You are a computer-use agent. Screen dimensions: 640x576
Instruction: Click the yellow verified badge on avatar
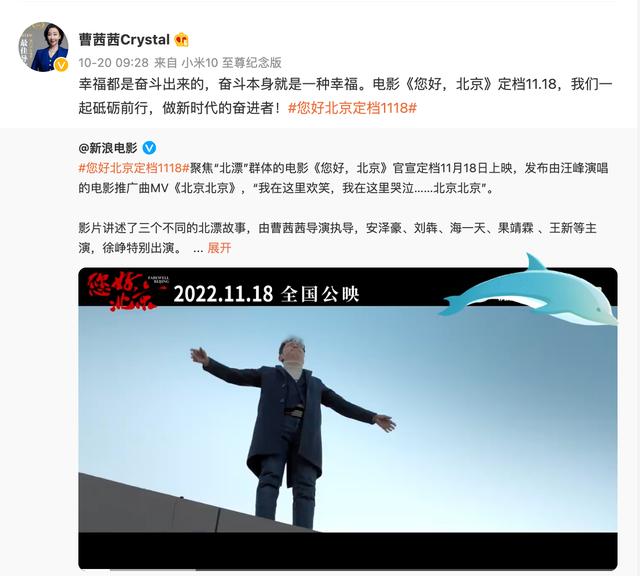click(61, 65)
